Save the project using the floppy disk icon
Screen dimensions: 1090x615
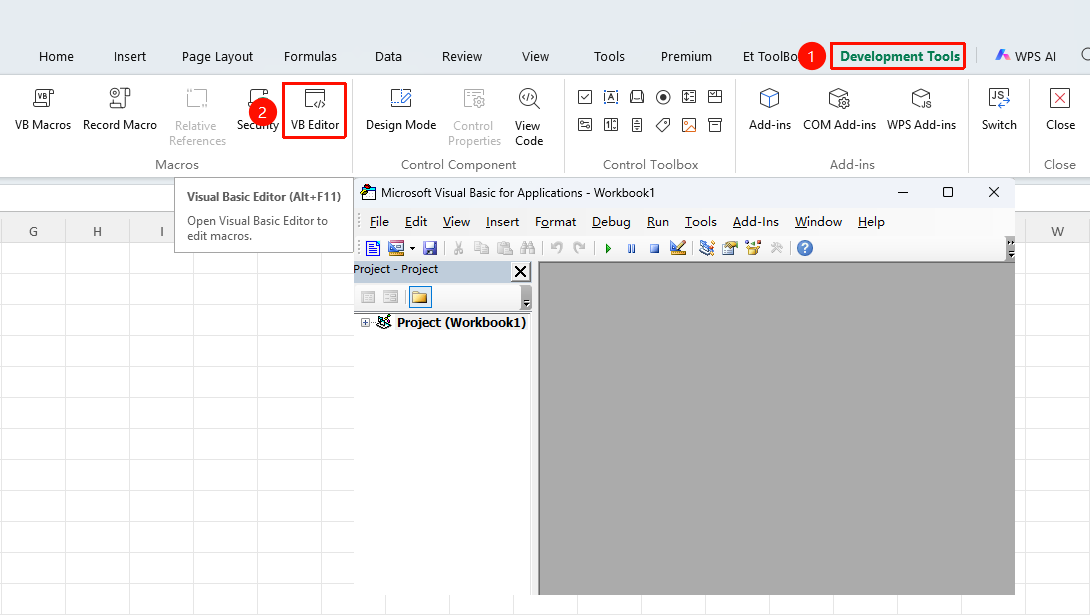point(430,248)
